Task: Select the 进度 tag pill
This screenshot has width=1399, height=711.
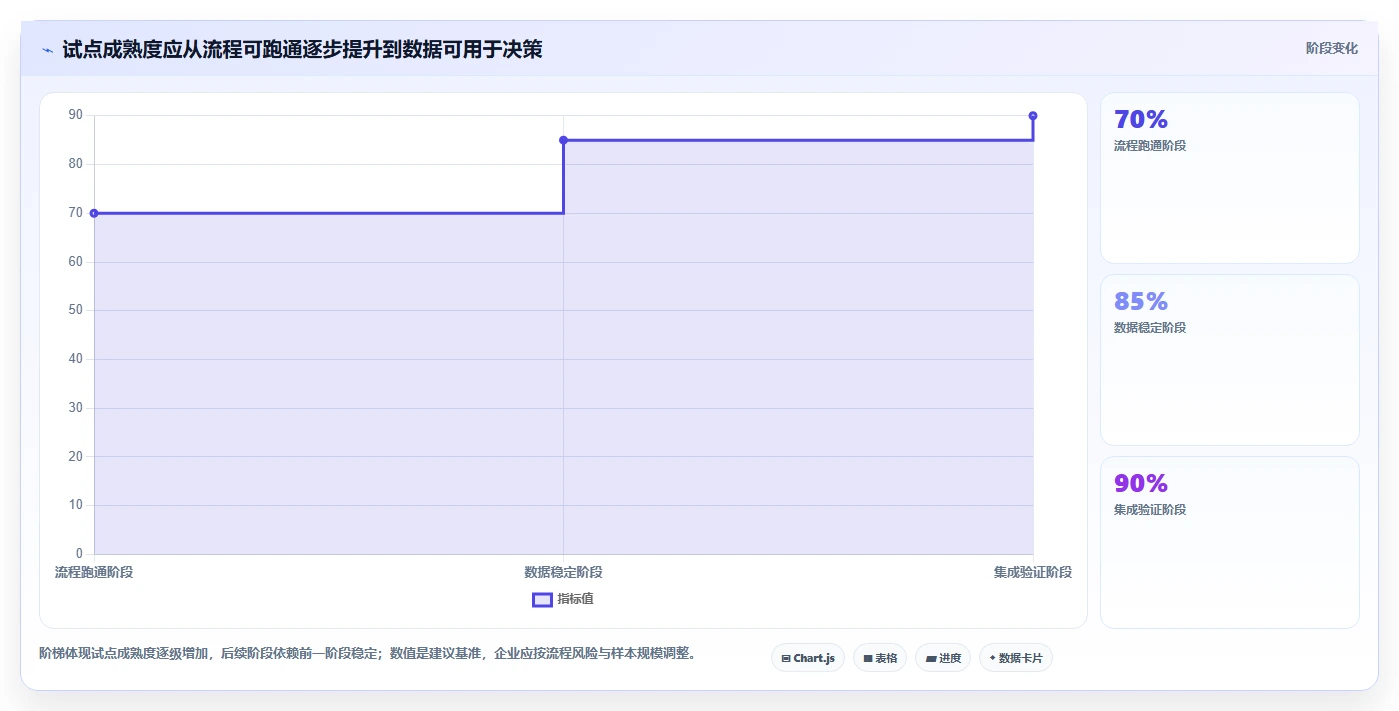Action: 942,658
